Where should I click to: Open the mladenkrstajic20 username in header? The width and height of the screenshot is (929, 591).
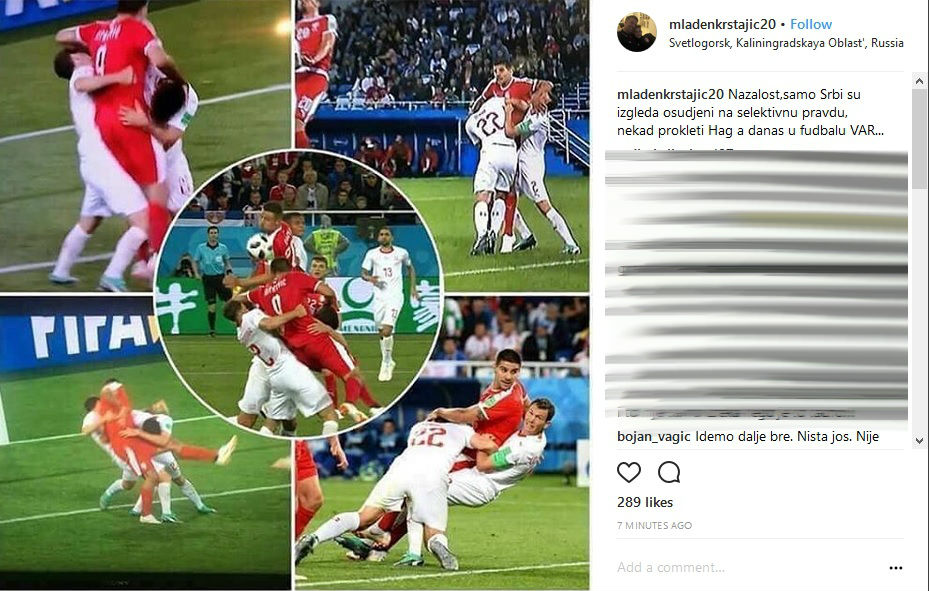pyautogui.click(x=722, y=24)
